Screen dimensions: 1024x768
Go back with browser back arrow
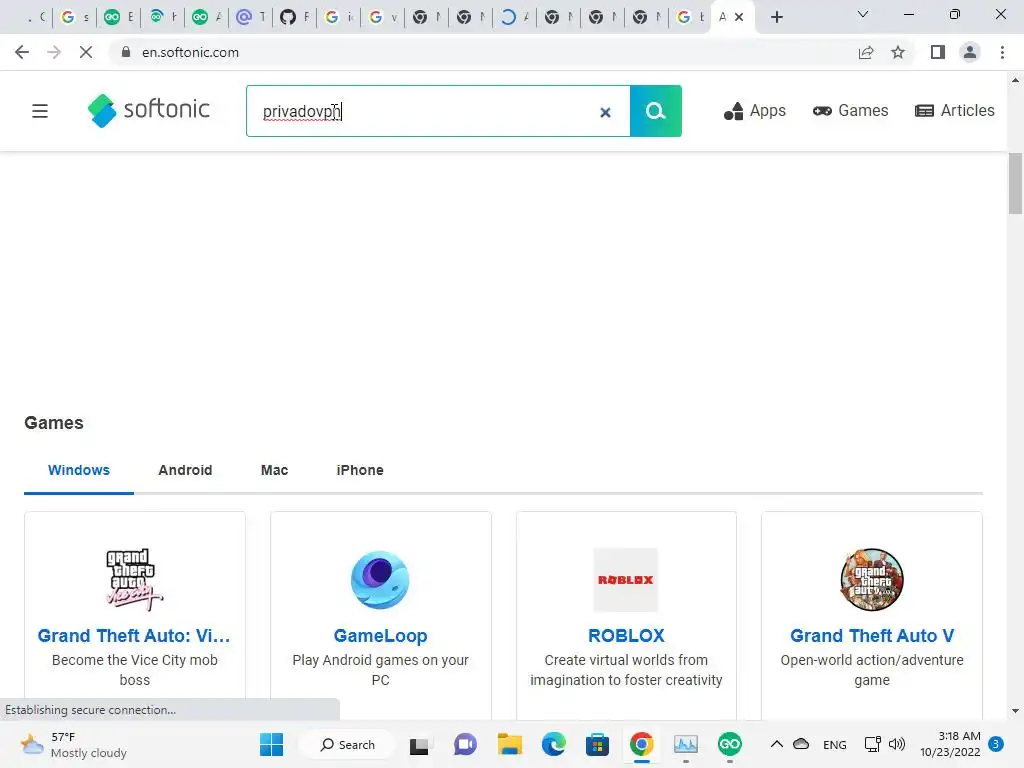coord(22,52)
